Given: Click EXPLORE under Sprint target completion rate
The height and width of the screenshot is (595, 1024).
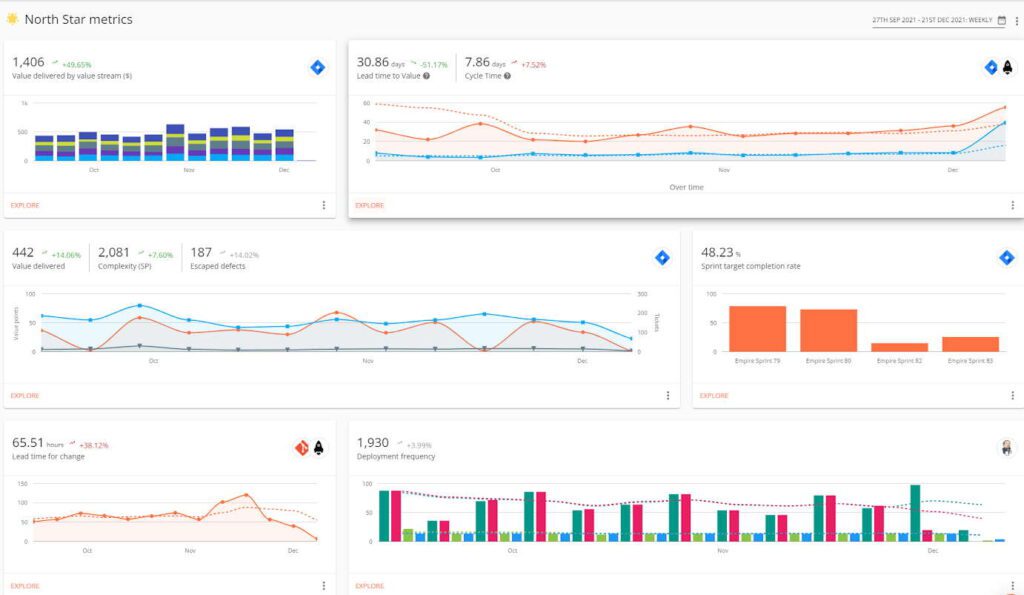Looking at the screenshot, I should coord(714,395).
